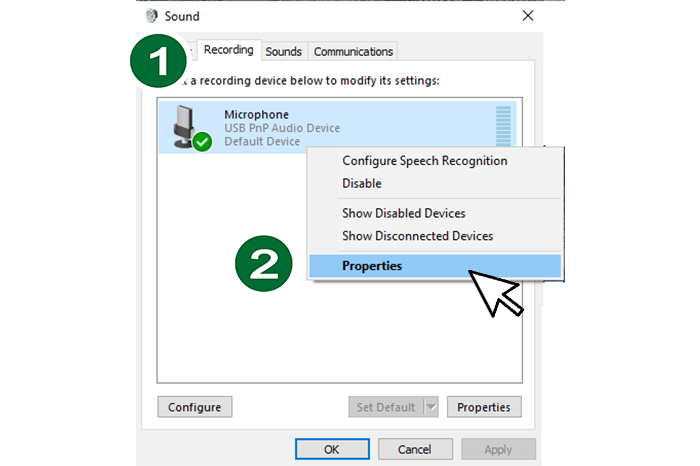Click the Set Default button
Viewport: 700px width, 466px height.
pos(385,407)
